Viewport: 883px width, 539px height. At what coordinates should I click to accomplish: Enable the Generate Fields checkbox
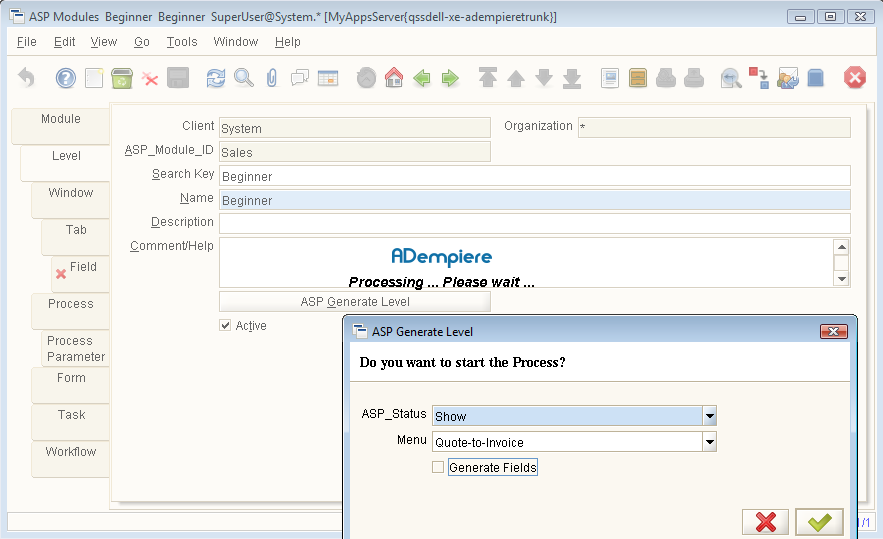click(438, 467)
